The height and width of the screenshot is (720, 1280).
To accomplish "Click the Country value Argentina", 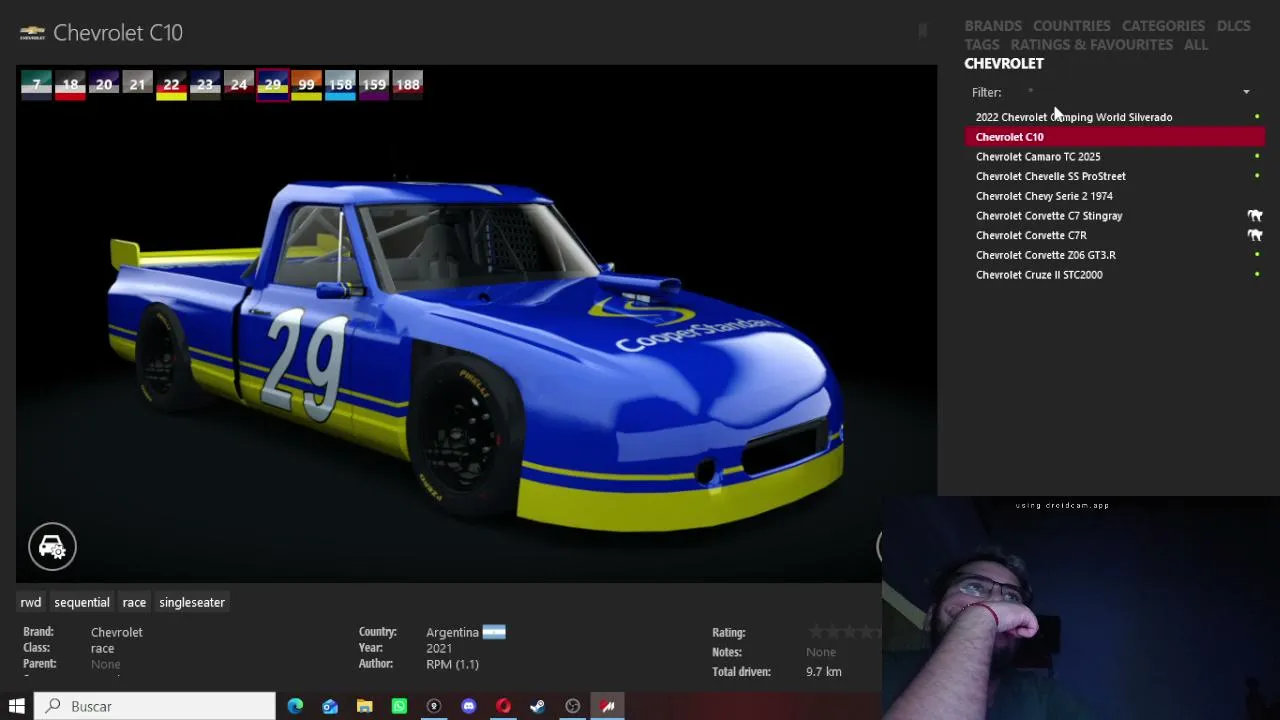I will pyautogui.click(x=452, y=632).
